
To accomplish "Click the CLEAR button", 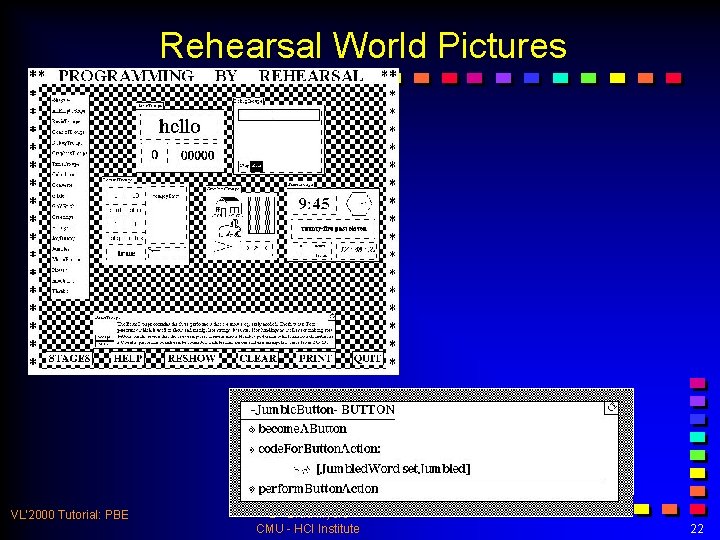I will coord(258,358).
